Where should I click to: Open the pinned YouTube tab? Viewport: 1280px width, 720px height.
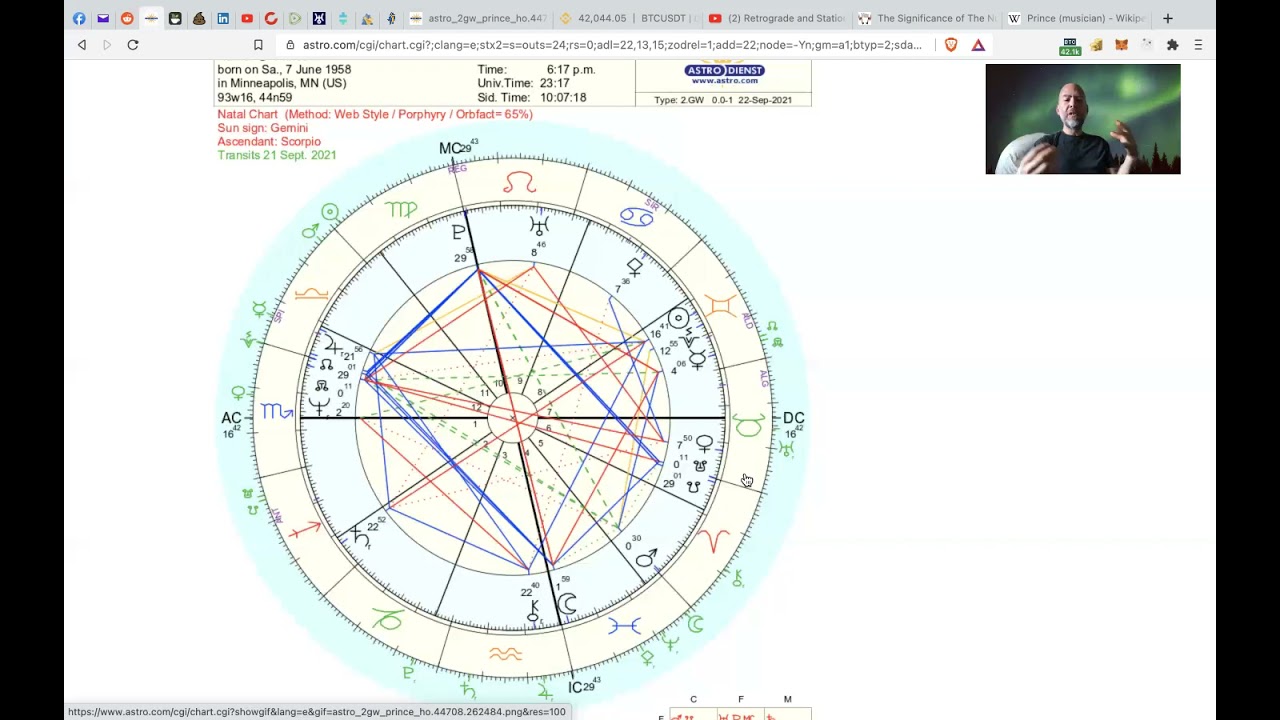[x=247, y=18]
